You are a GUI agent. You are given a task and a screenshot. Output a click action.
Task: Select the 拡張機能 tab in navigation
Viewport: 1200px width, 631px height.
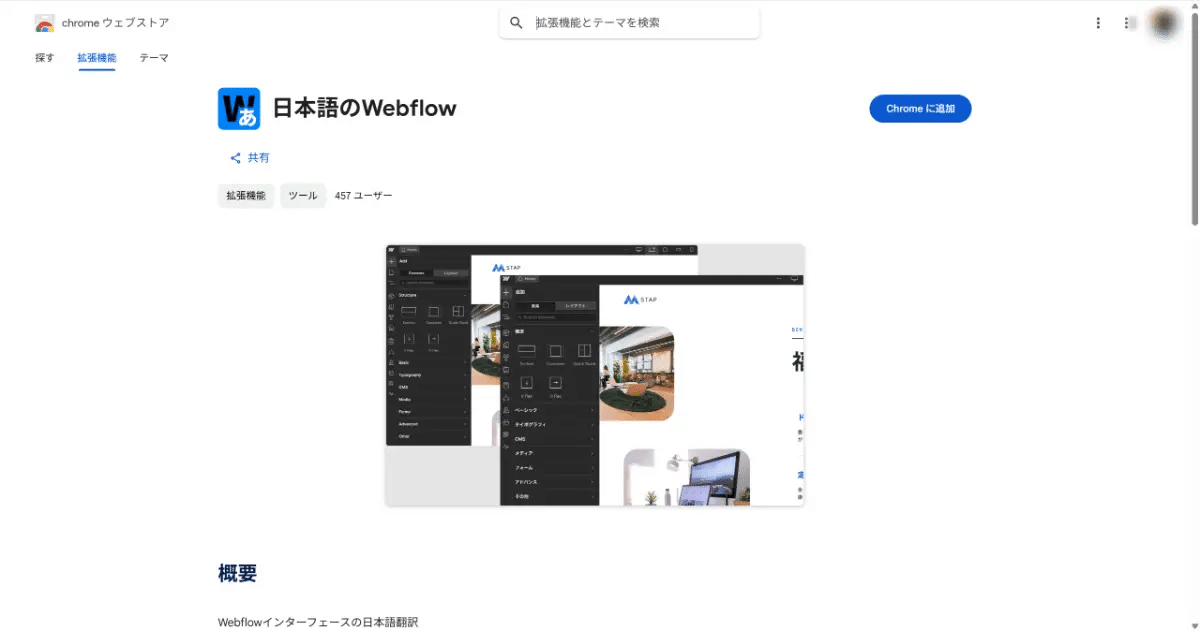coord(96,58)
